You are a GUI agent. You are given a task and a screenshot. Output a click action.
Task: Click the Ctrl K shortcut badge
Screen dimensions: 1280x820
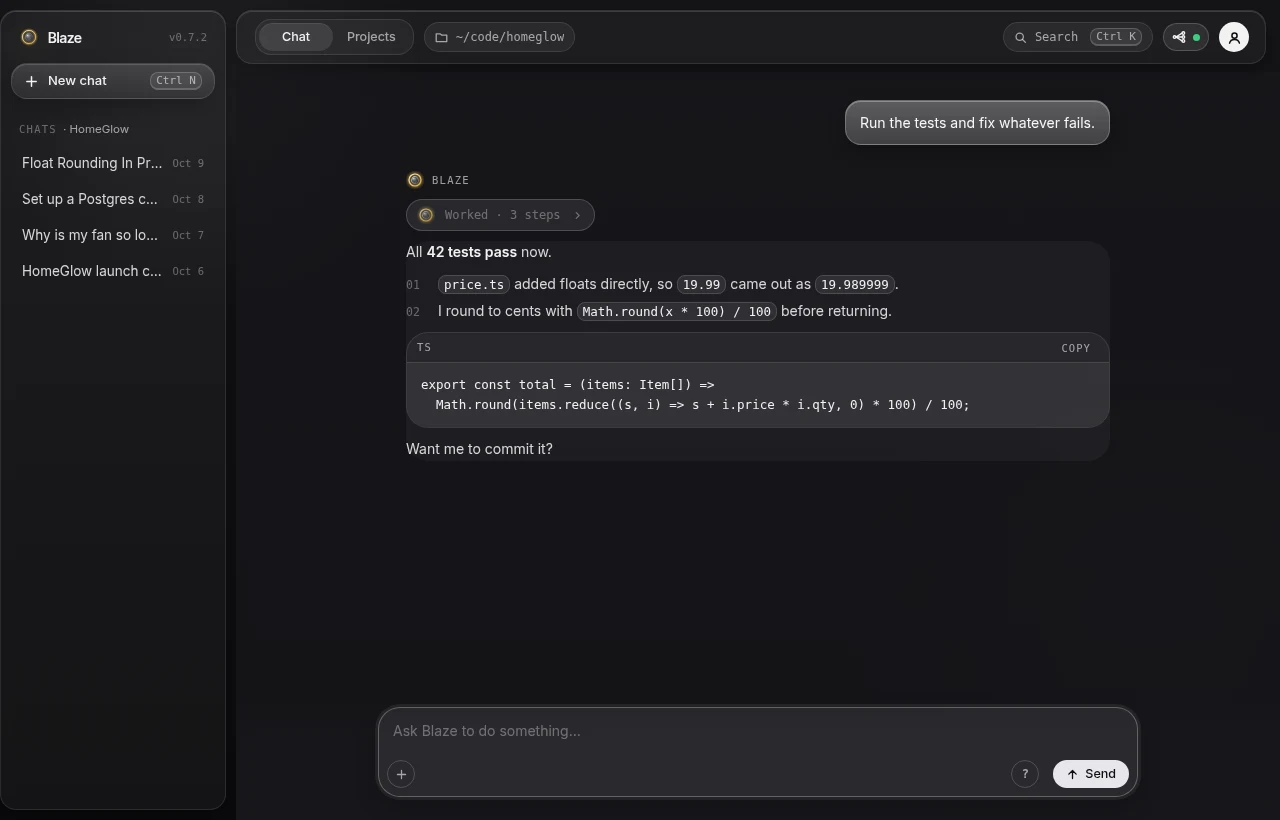click(1116, 37)
